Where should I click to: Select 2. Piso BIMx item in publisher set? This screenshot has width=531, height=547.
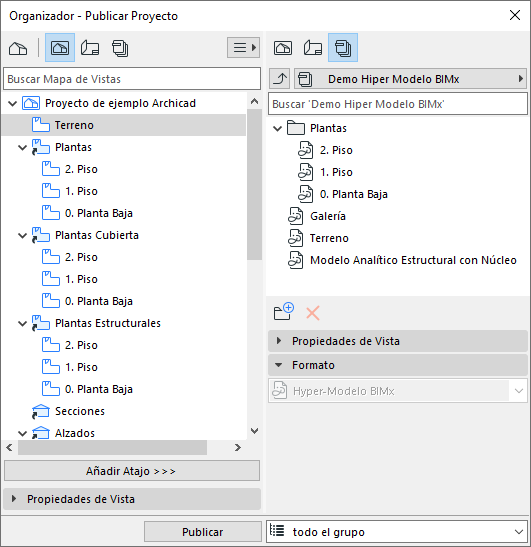336,150
